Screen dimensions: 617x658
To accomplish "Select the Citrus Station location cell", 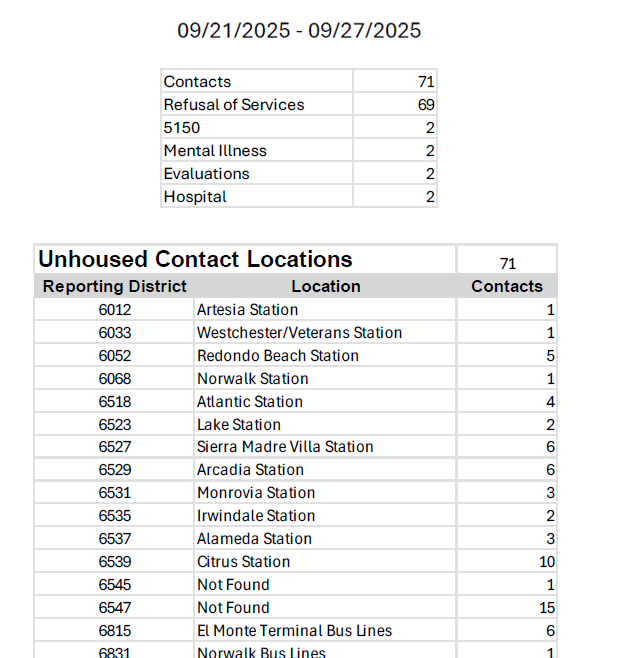I will 243,562.
